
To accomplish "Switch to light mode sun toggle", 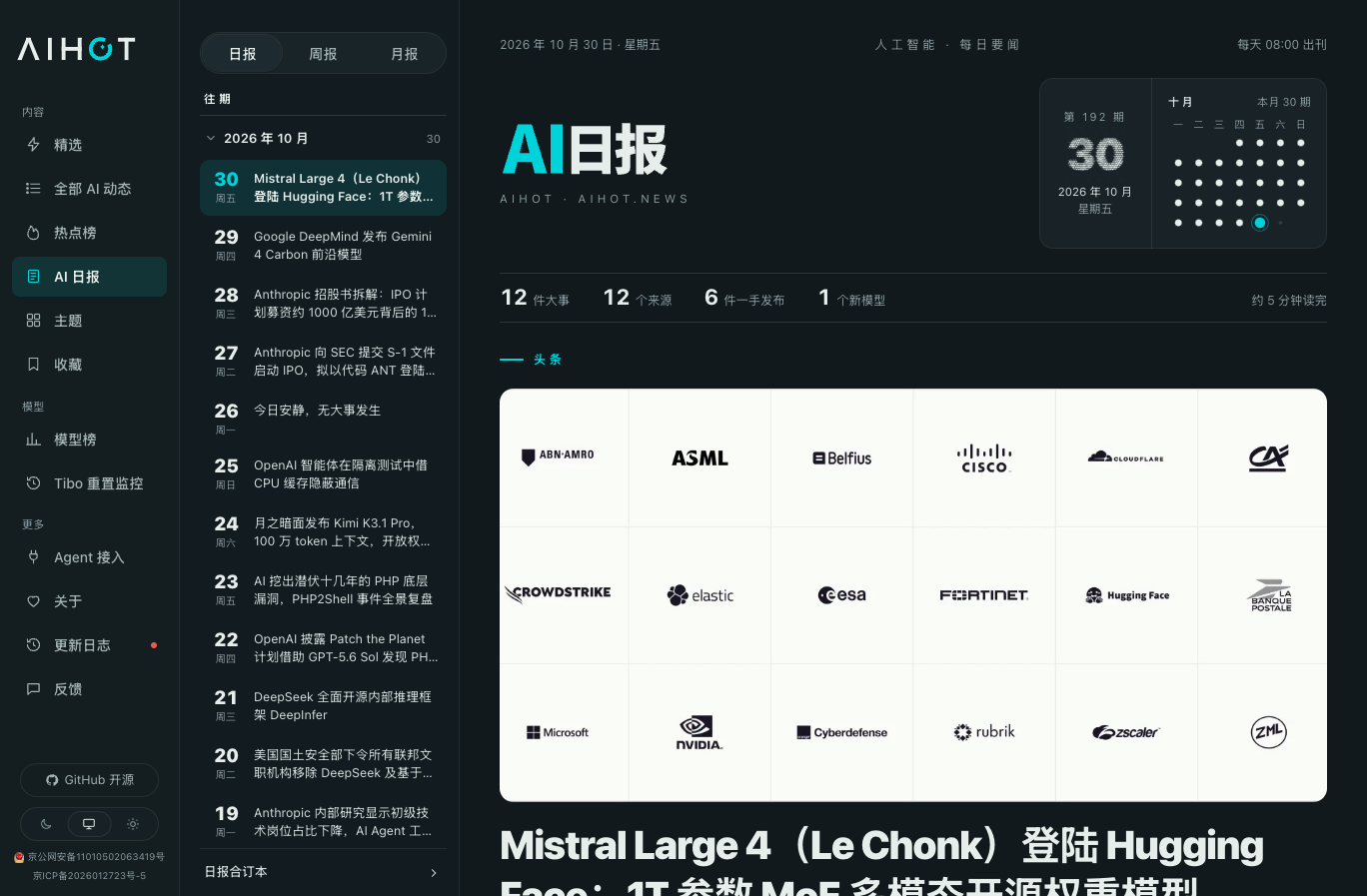I will click(133, 824).
